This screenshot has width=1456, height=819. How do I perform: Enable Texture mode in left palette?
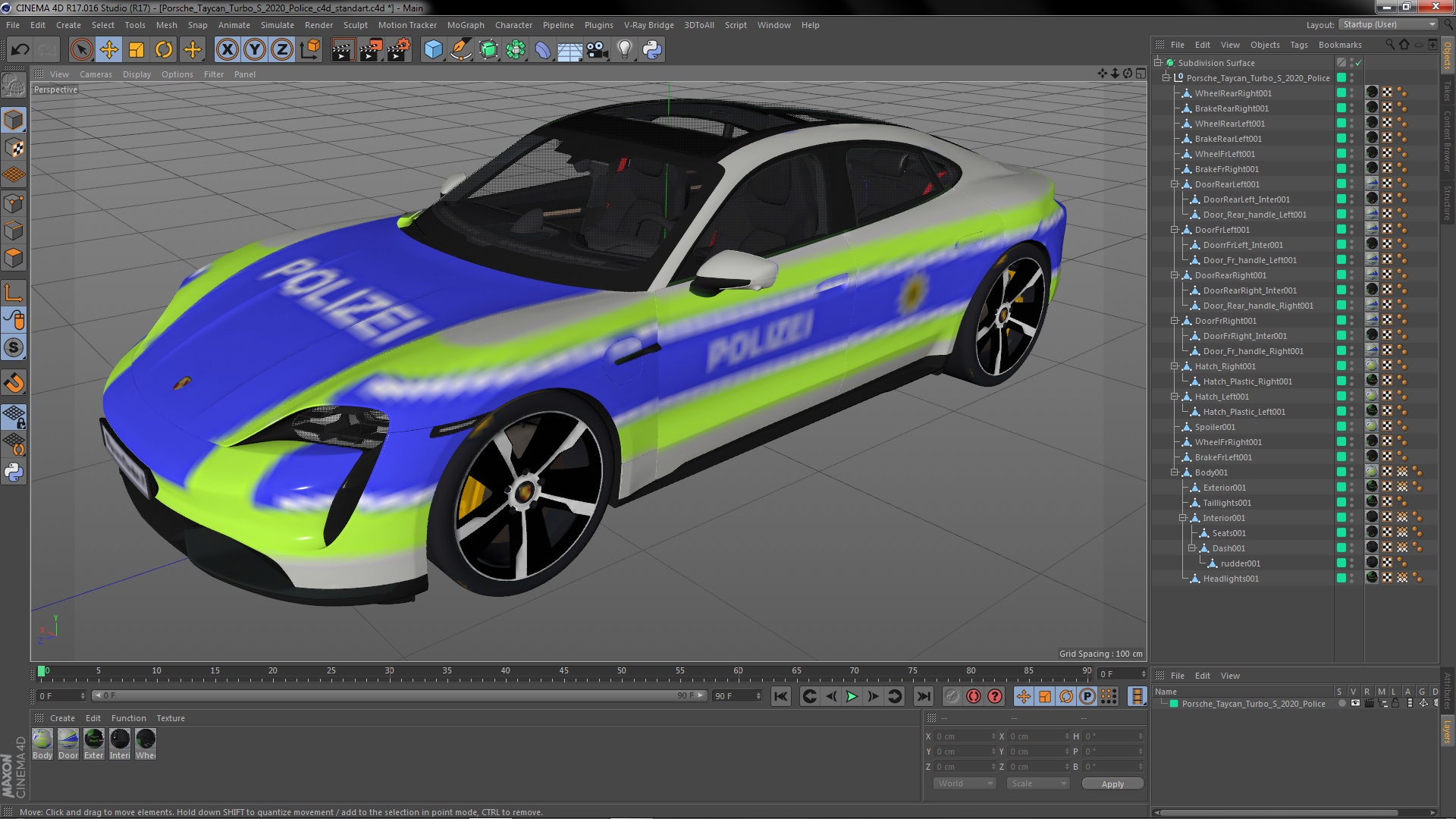coord(14,148)
